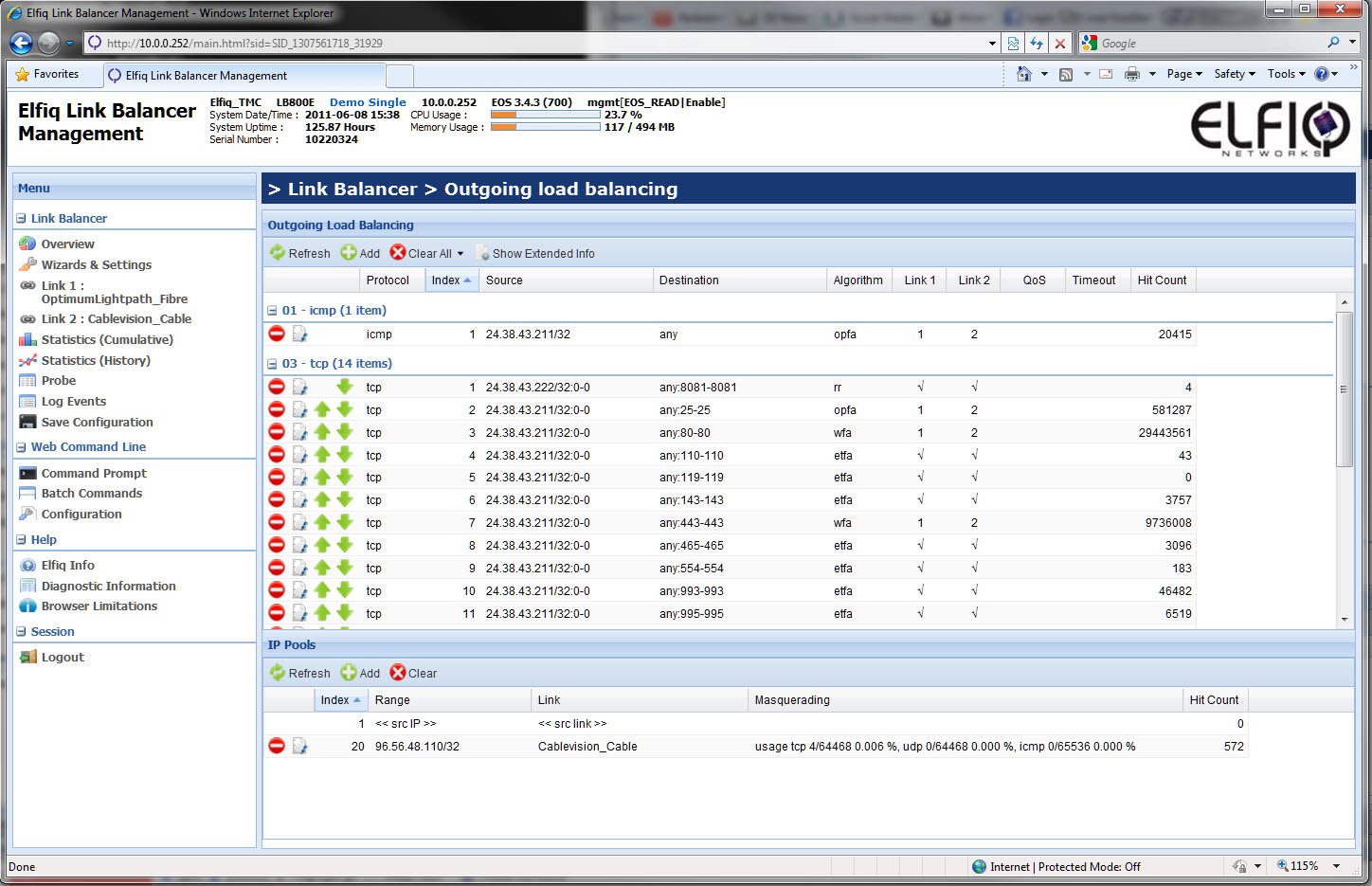Open browser Home icon in command bar
Screen dimensions: 1372x886
click(x=1023, y=74)
